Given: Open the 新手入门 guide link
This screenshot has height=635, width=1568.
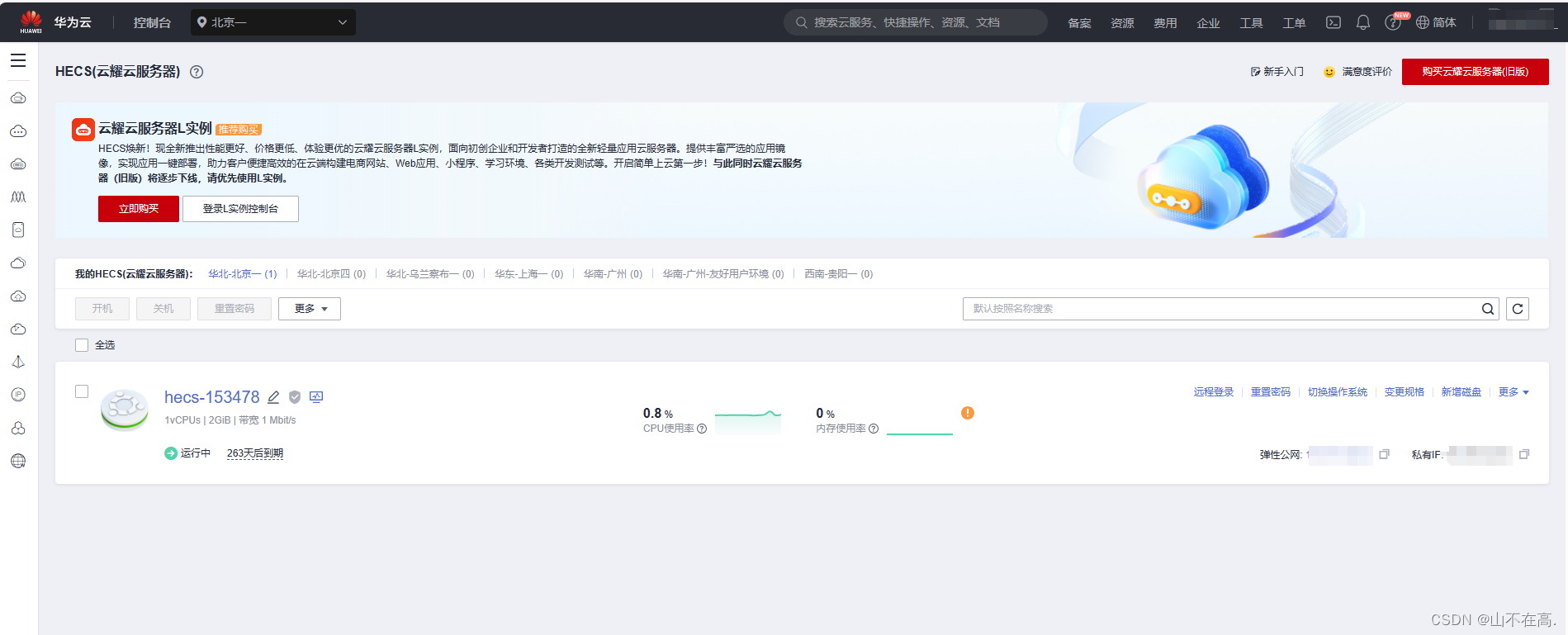Looking at the screenshot, I should [x=1277, y=72].
